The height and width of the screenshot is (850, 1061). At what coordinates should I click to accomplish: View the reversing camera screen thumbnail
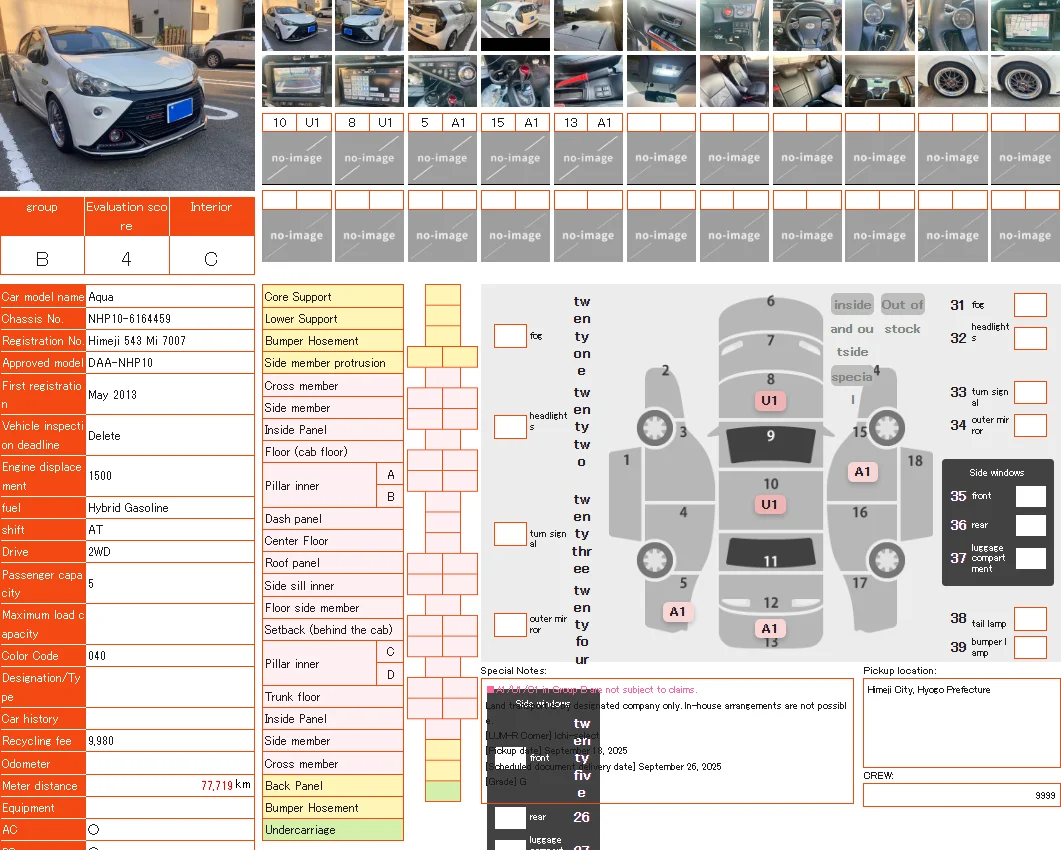coord(297,81)
